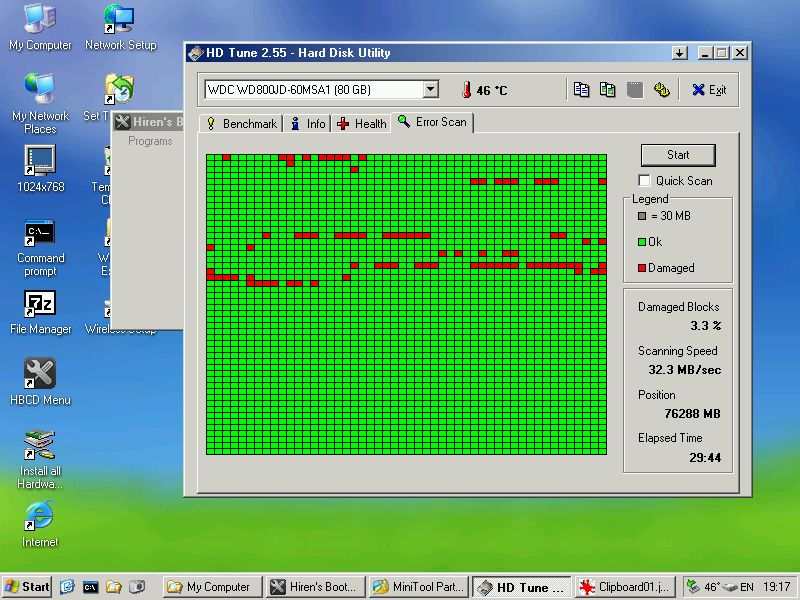Click the WDC WD800JD drive name field
The height and width of the screenshot is (600, 800).
coord(314,90)
